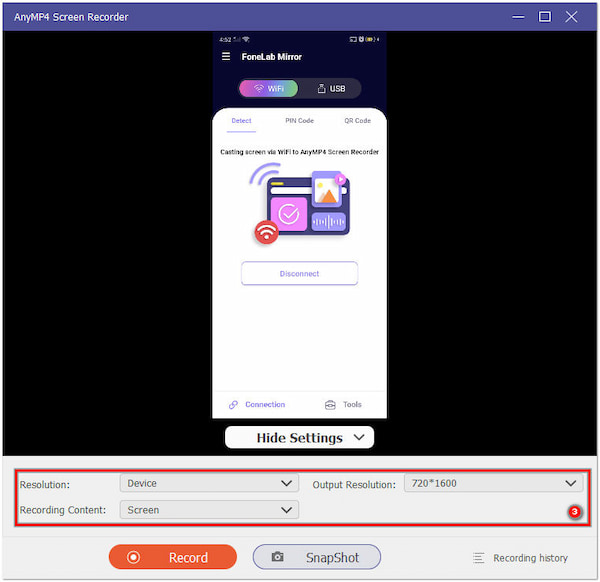Start recording with the Record button
This screenshot has height=582, width=600.
(x=173, y=557)
